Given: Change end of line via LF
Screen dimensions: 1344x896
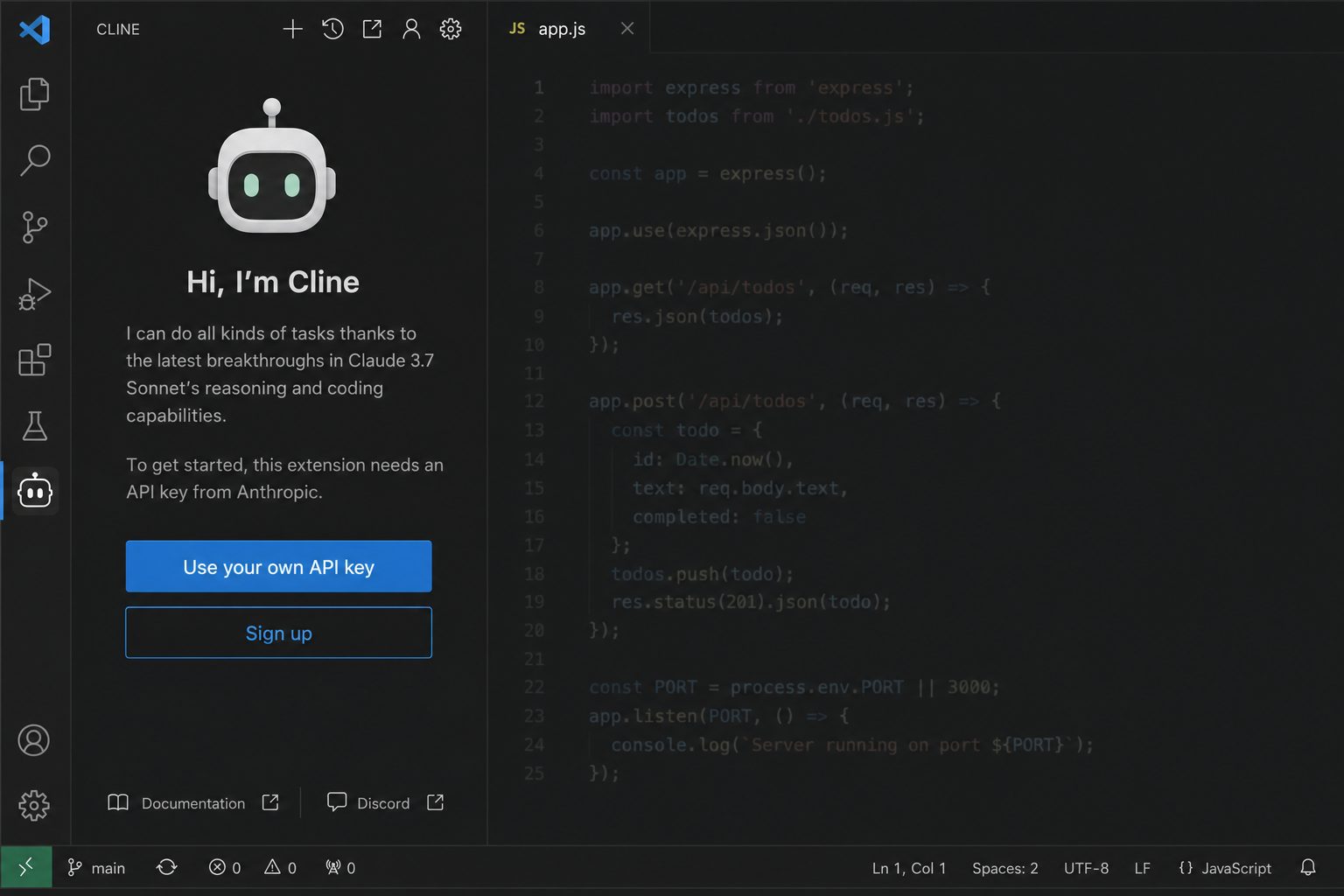Looking at the screenshot, I should coord(1142,868).
